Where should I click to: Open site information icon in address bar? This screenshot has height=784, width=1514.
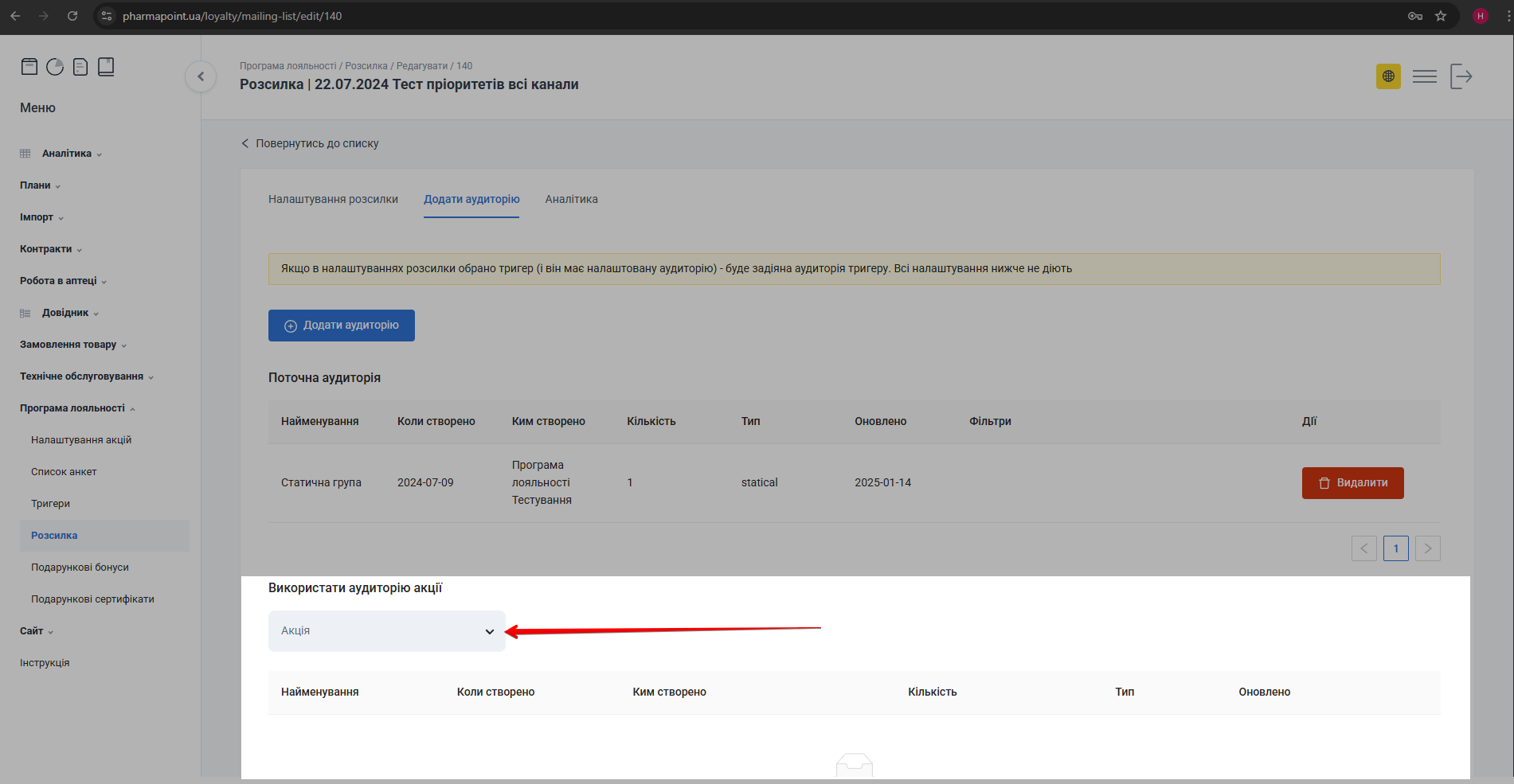click(x=107, y=16)
